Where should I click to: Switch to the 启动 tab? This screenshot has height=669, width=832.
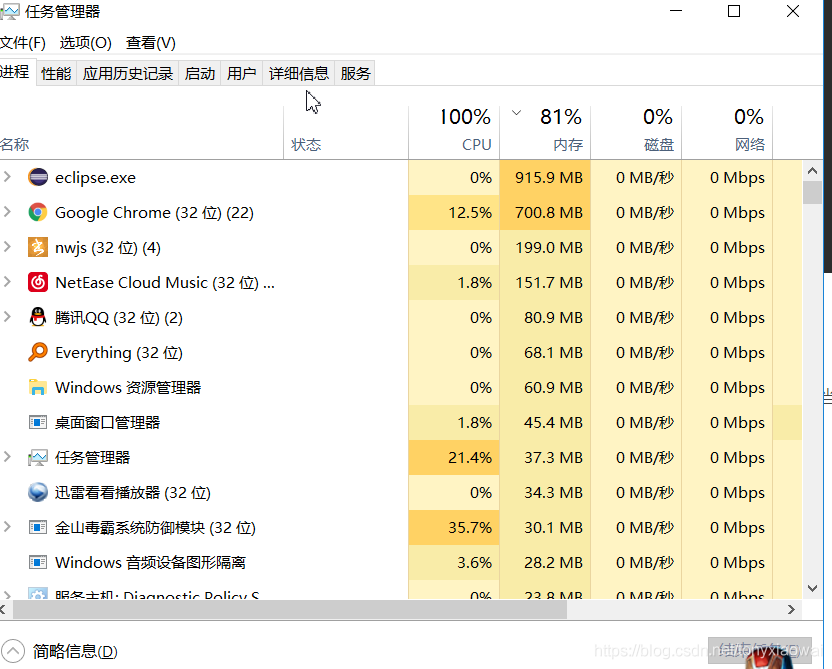200,73
